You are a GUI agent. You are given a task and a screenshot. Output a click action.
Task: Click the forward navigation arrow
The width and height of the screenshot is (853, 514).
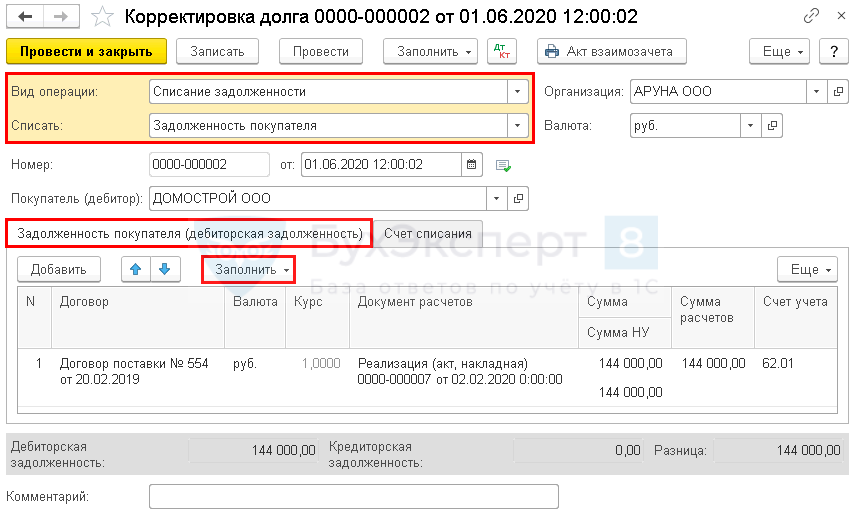[x=60, y=17]
